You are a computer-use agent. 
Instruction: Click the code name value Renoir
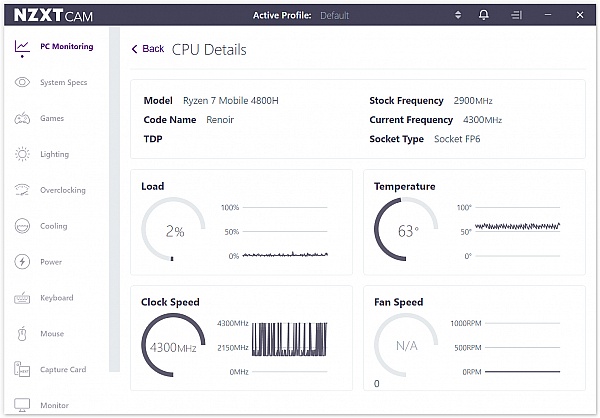pos(220,120)
